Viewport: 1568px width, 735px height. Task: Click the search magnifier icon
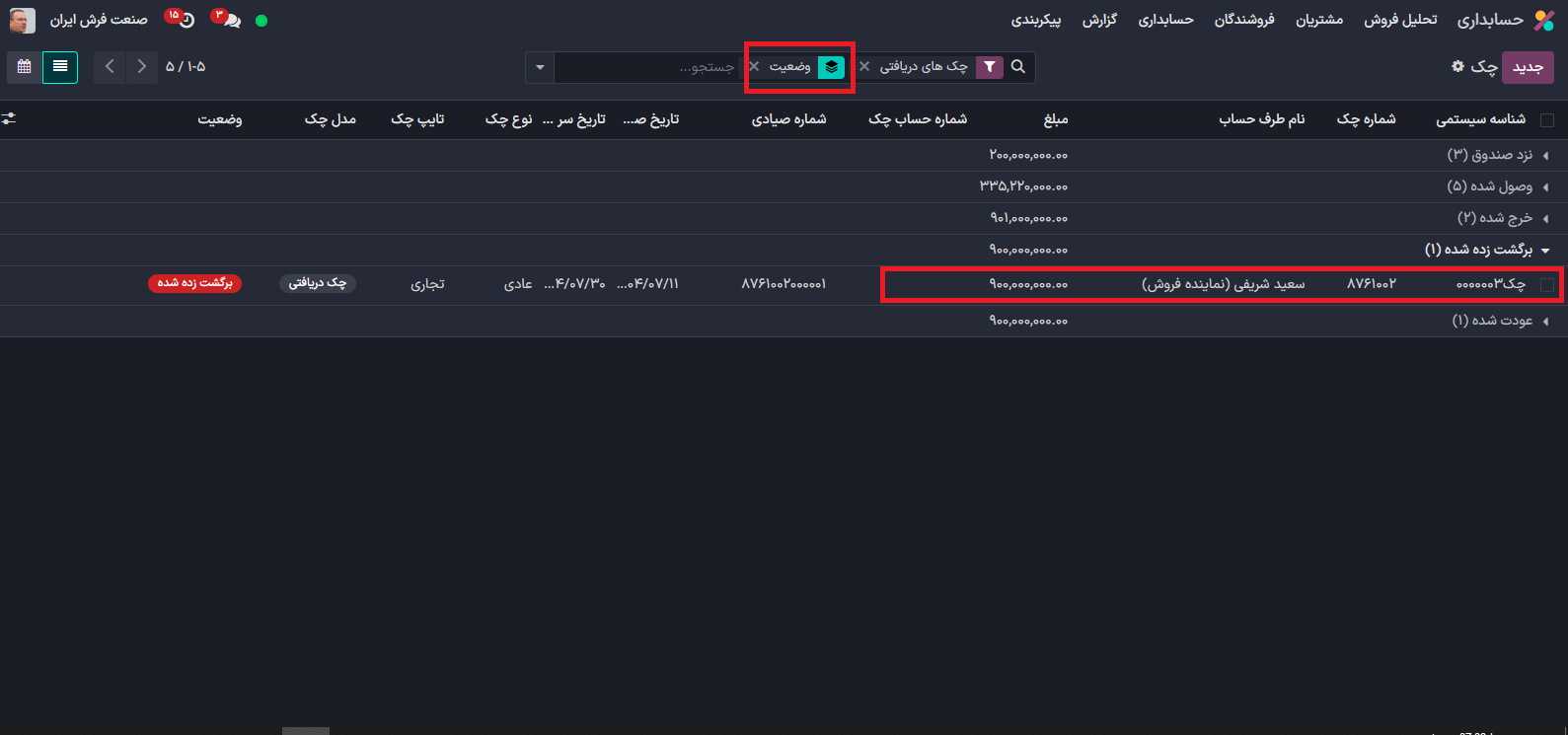pos(1018,66)
